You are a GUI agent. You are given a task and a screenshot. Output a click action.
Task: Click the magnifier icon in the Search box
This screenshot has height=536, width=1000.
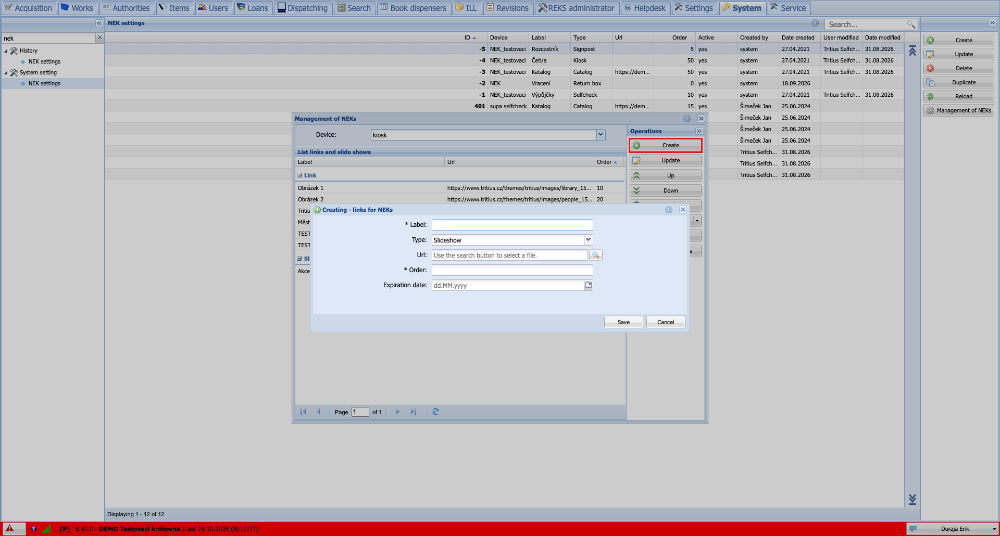click(x=911, y=24)
